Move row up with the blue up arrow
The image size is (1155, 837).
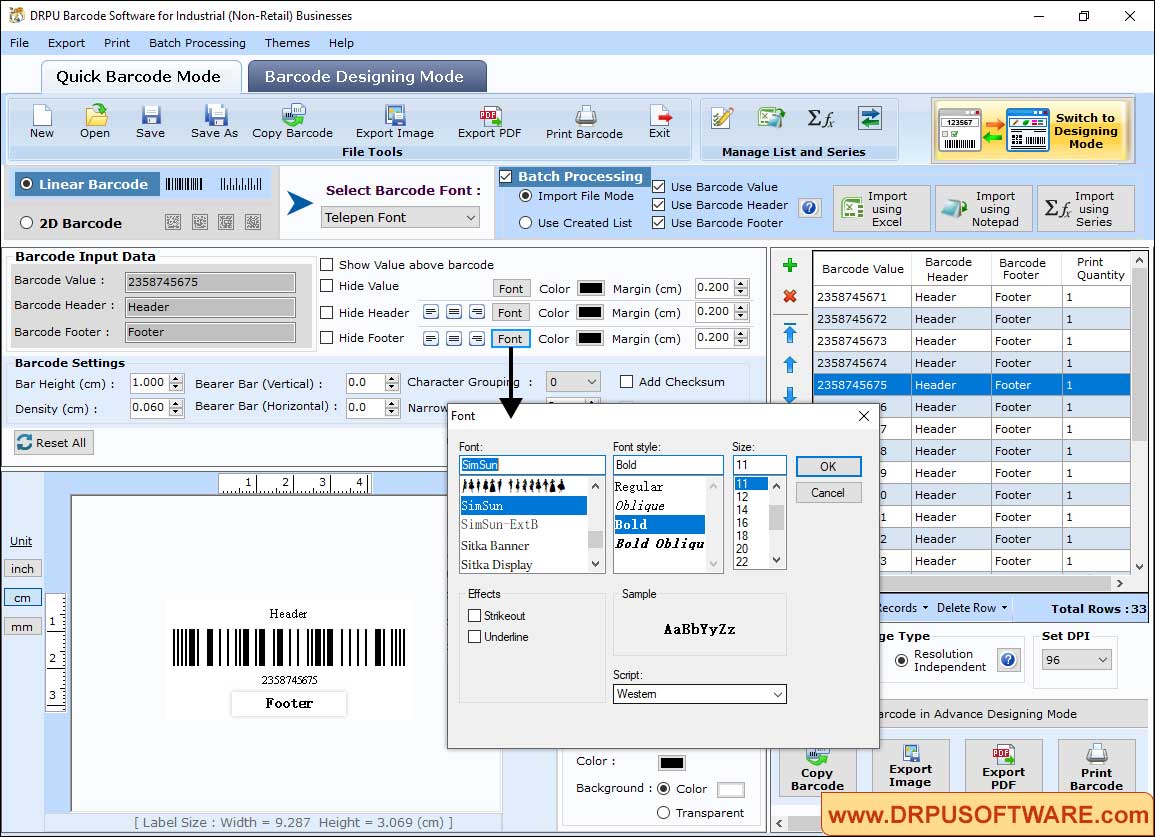pos(790,365)
